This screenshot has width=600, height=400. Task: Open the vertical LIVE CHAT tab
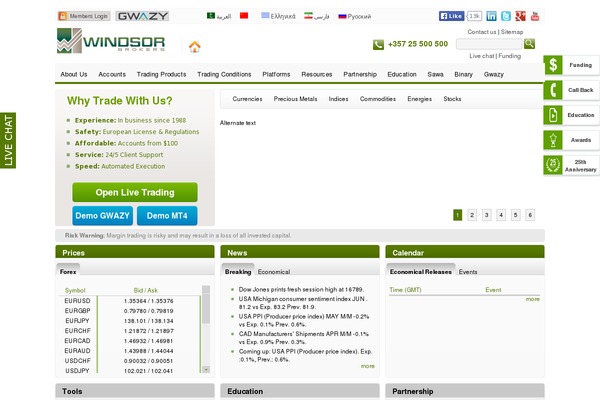click(8, 140)
